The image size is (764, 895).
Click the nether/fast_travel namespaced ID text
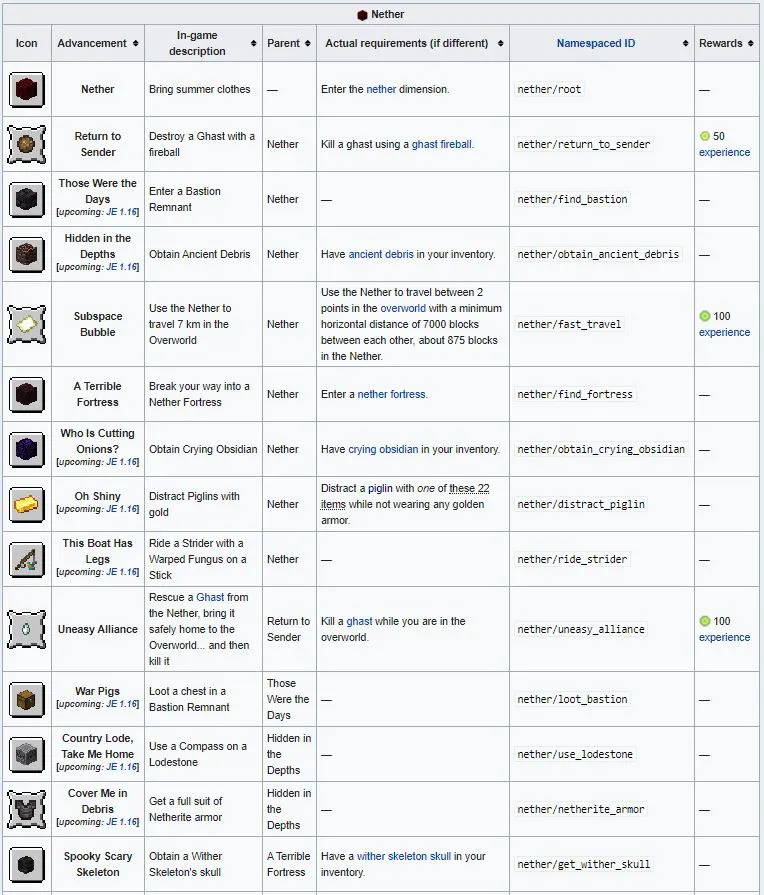(x=569, y=324)
